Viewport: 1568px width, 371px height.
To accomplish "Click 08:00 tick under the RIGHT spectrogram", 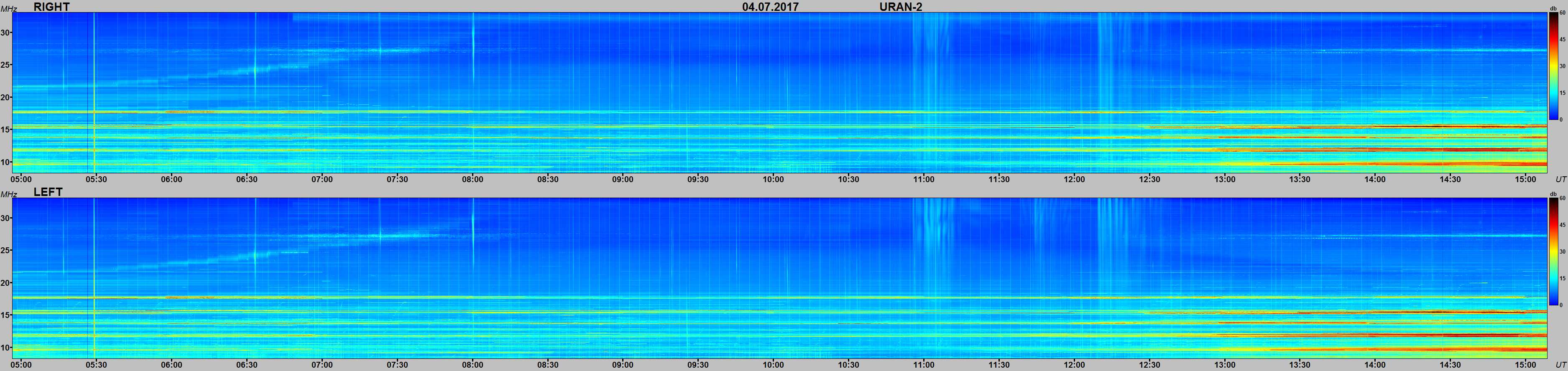I will tap(472, 179).
